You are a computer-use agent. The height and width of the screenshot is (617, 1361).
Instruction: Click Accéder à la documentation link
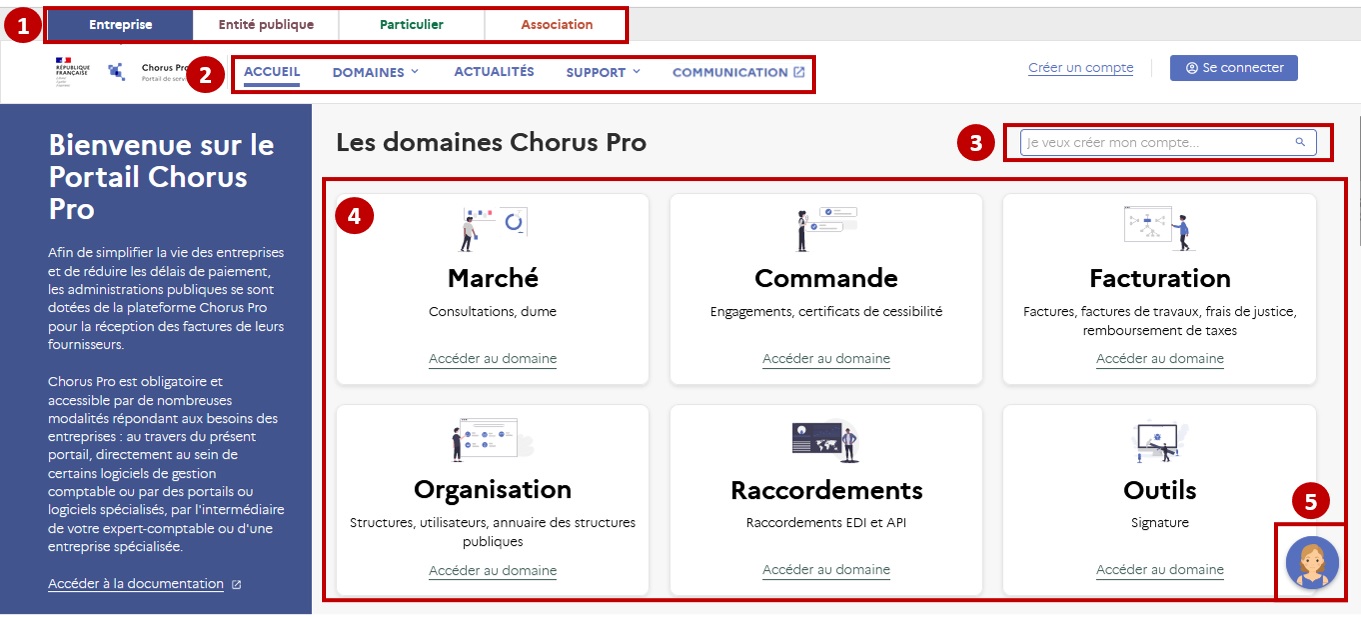pyautogui.click(x=135, y=583)
